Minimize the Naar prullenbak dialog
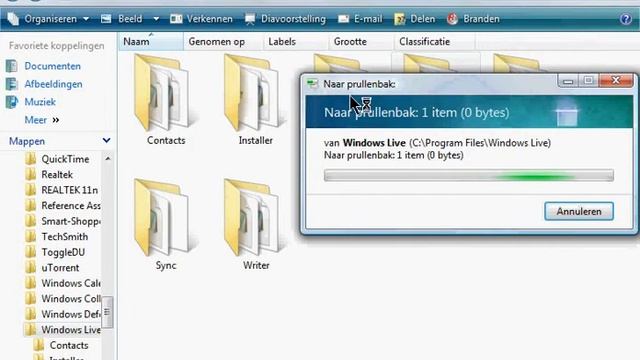Viewport: 640px width, 360px height. pyautogui.click(x=568, y=81)
